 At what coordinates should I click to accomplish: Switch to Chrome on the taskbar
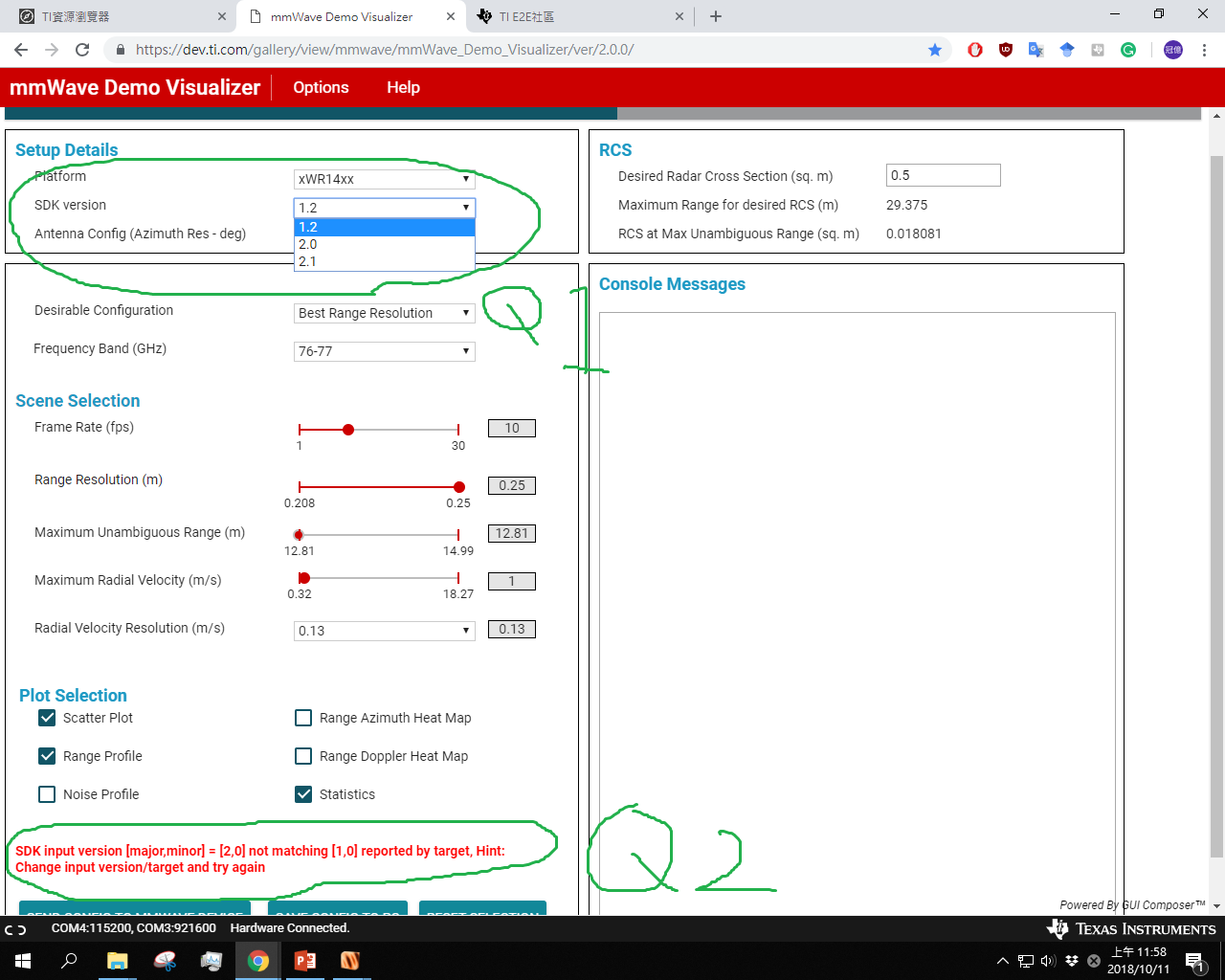pyautogui.click(x=258, y=961)
